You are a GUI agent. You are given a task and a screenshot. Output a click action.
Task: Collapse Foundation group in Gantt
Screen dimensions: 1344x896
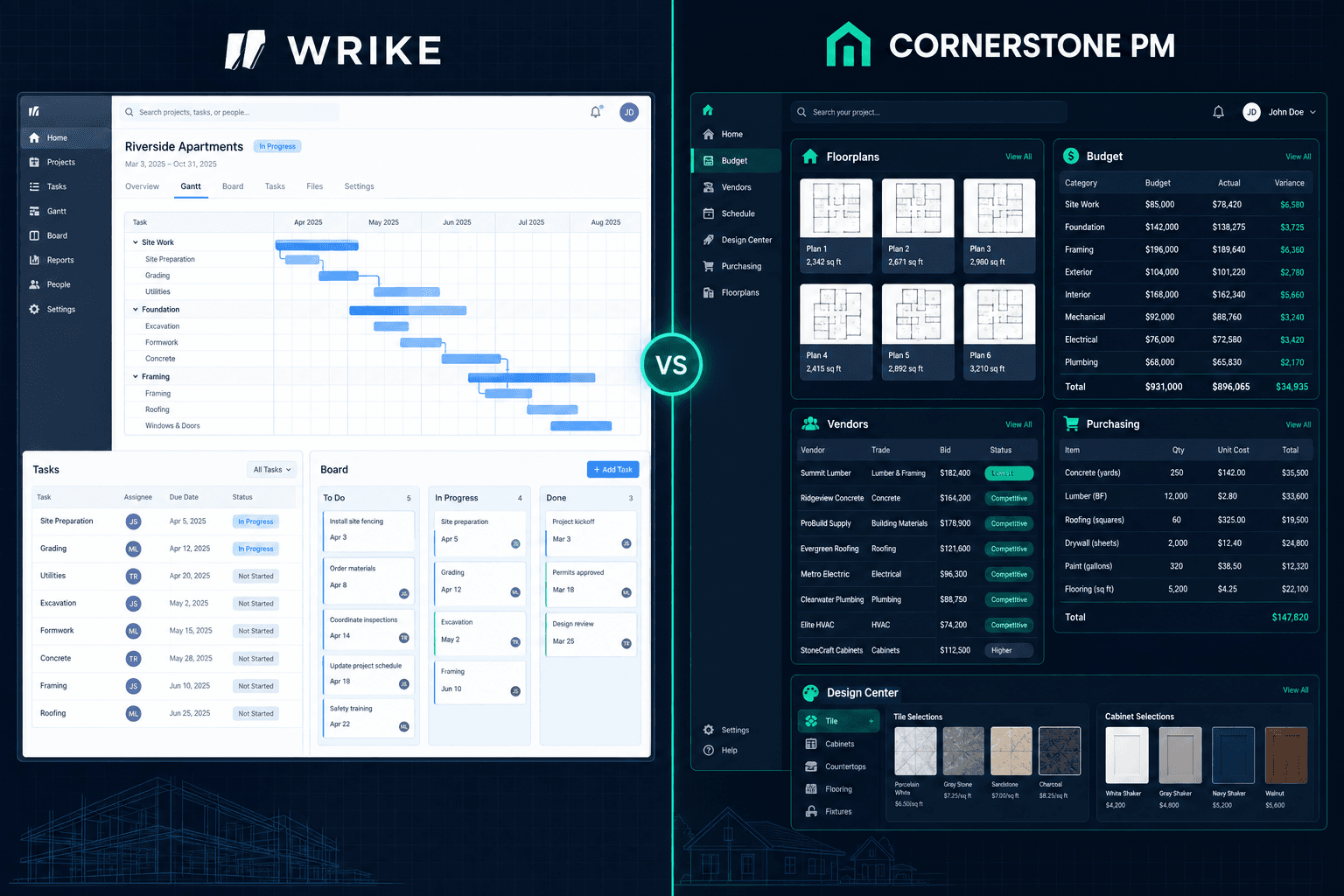click(x=136, y=309)
